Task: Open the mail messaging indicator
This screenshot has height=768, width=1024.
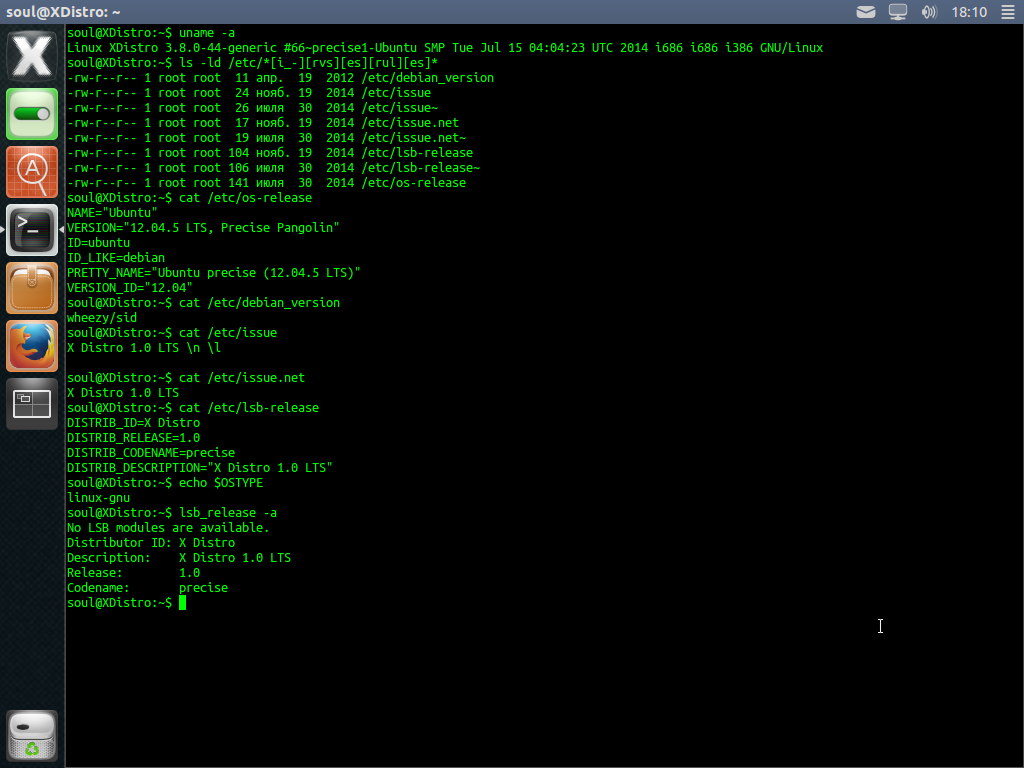Action: click(x=866, y=12)
